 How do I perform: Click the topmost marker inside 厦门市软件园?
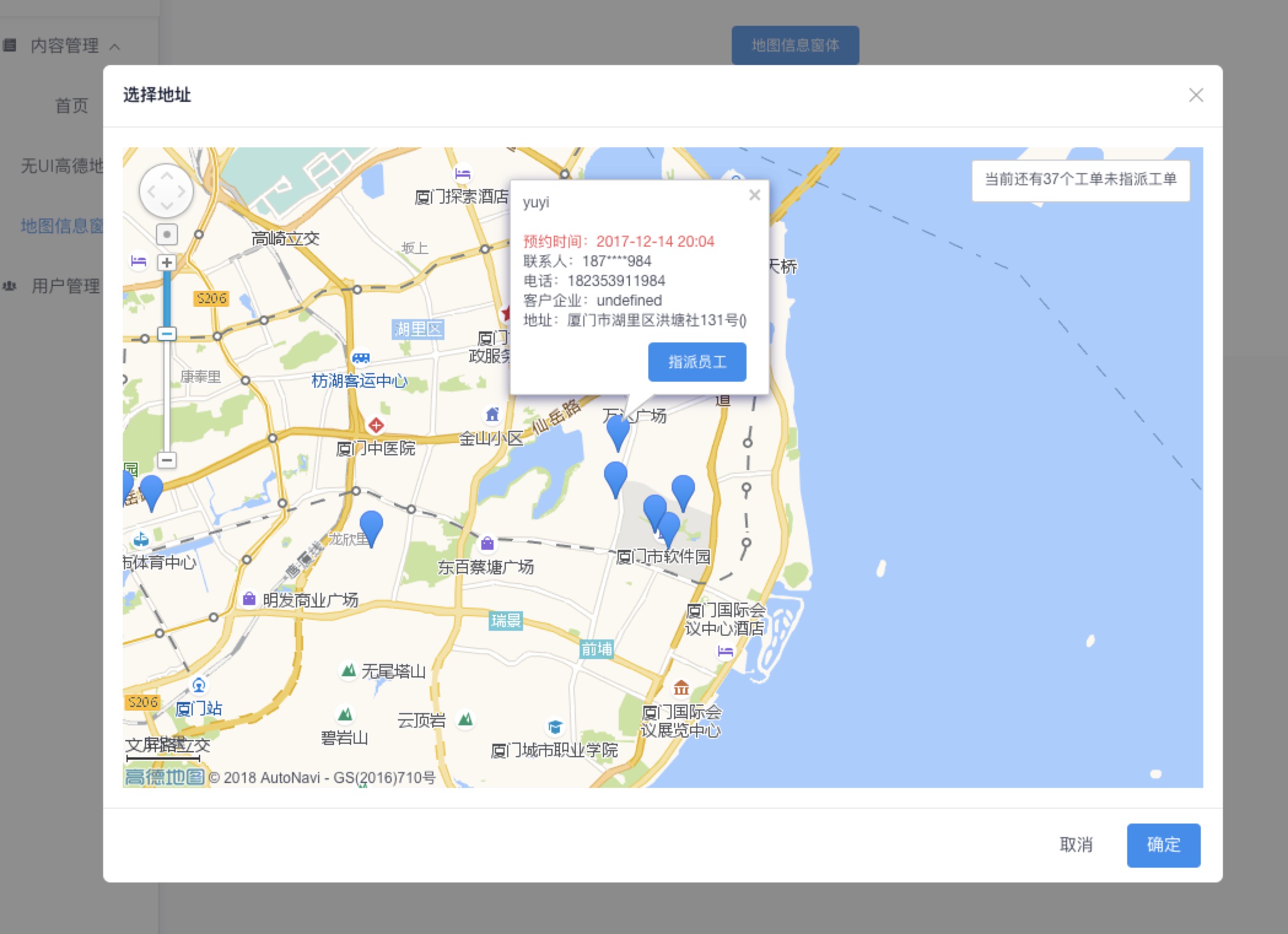click(x=683, y=490)
